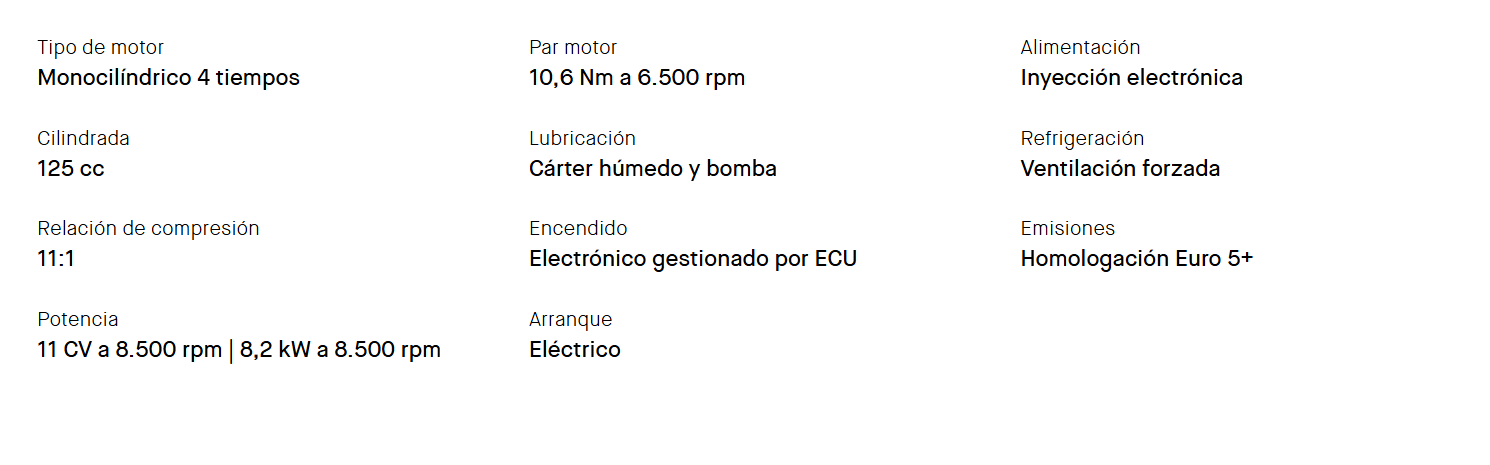Screen dimensions: 1490x465
Task: Click the "Potencia" label
Action: pyautogui.click(x=77, y=319)
